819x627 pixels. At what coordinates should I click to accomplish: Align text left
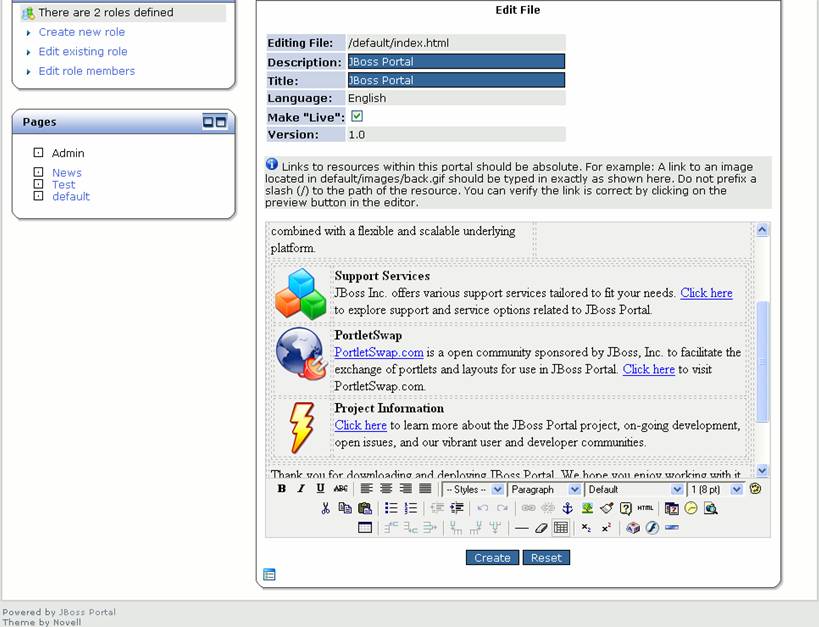pos(366,489)
